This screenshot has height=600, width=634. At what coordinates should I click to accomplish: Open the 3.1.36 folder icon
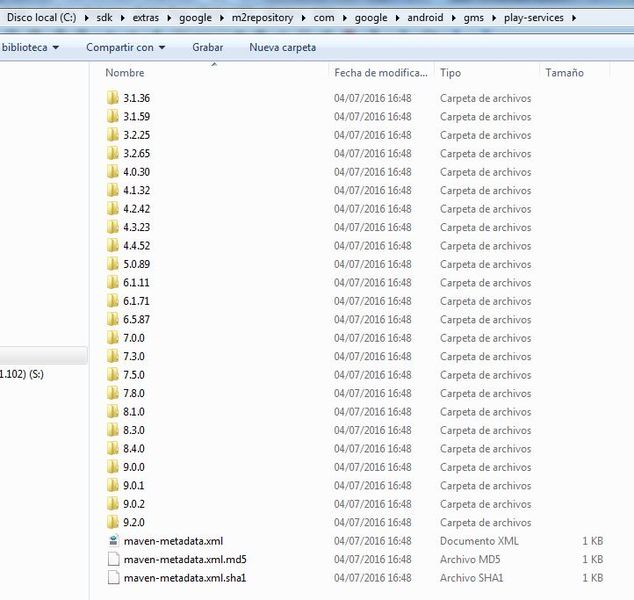(x=113, y=98)
